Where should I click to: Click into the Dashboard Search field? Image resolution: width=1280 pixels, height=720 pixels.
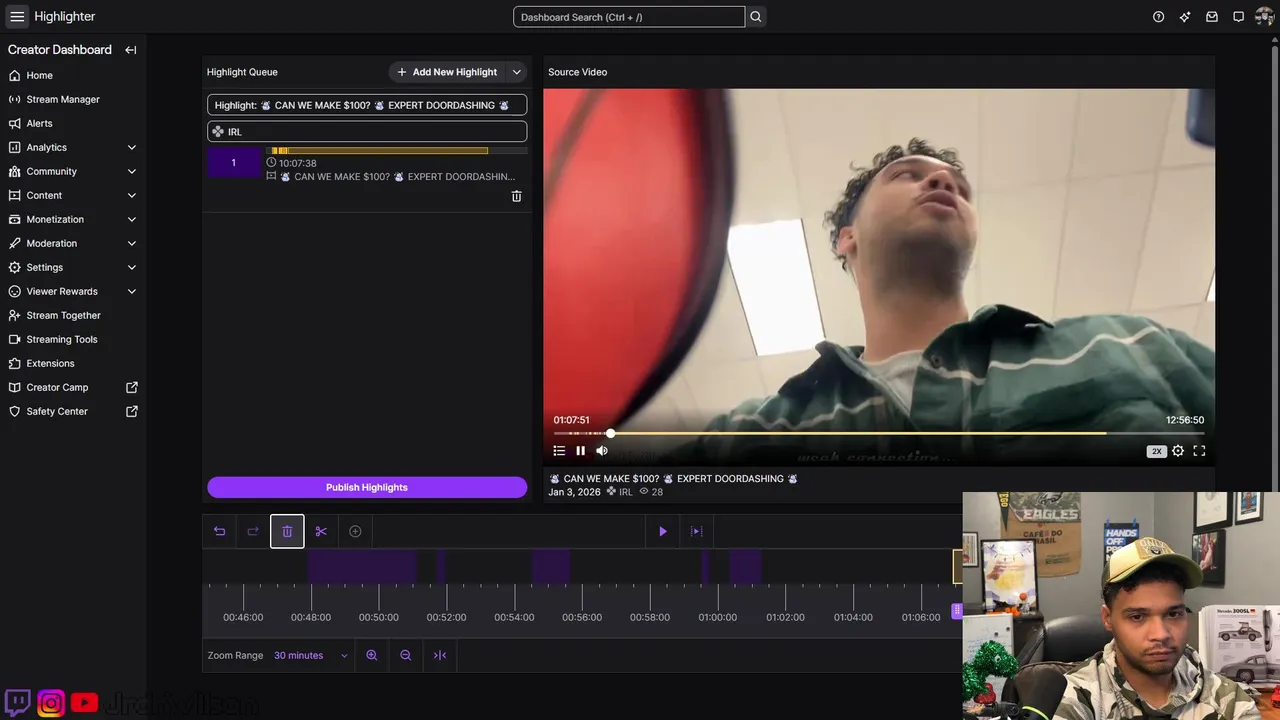click(629, 17)
